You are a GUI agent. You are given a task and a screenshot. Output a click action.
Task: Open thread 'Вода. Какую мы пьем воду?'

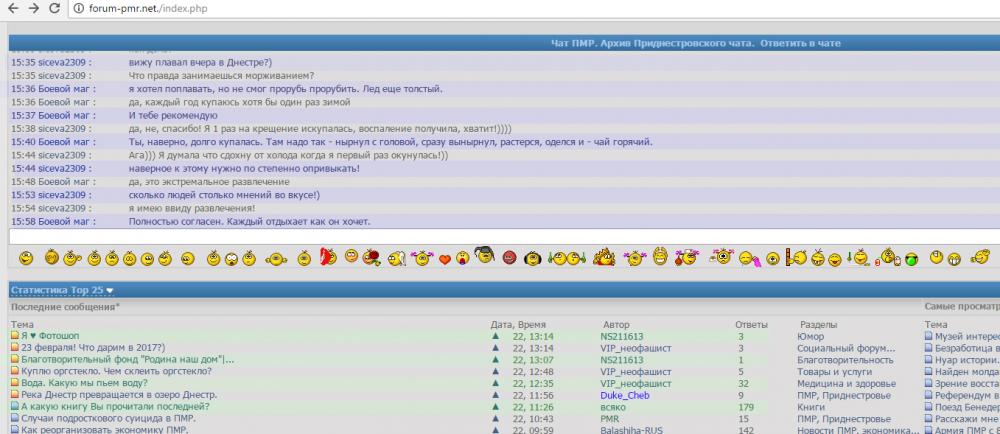click(x=84, y=383)
